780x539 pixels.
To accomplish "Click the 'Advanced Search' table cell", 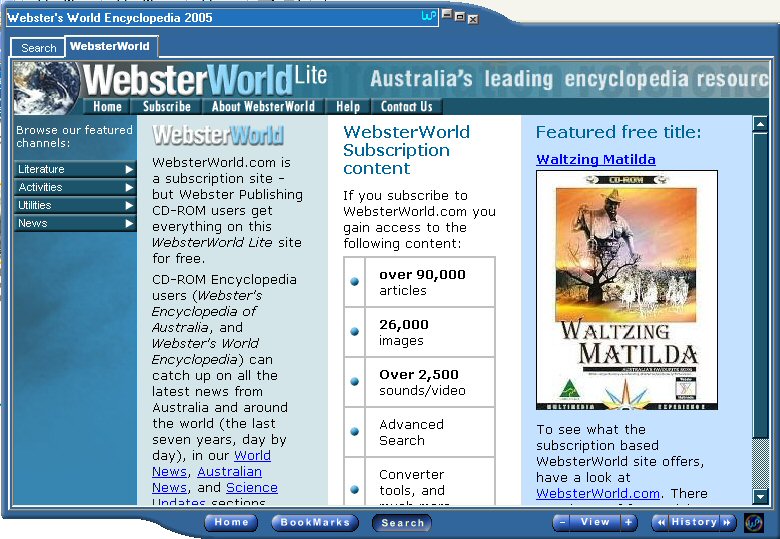I will (430, 432).
